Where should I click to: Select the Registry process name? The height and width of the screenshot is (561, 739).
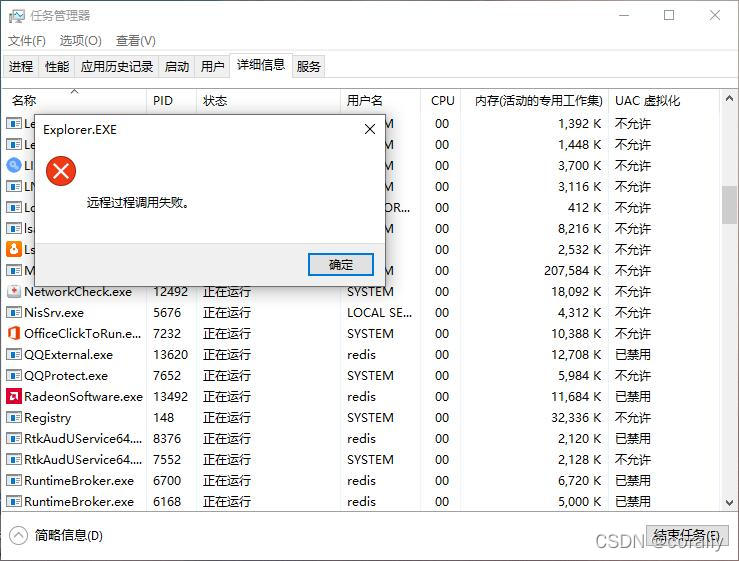click(48, 418)
